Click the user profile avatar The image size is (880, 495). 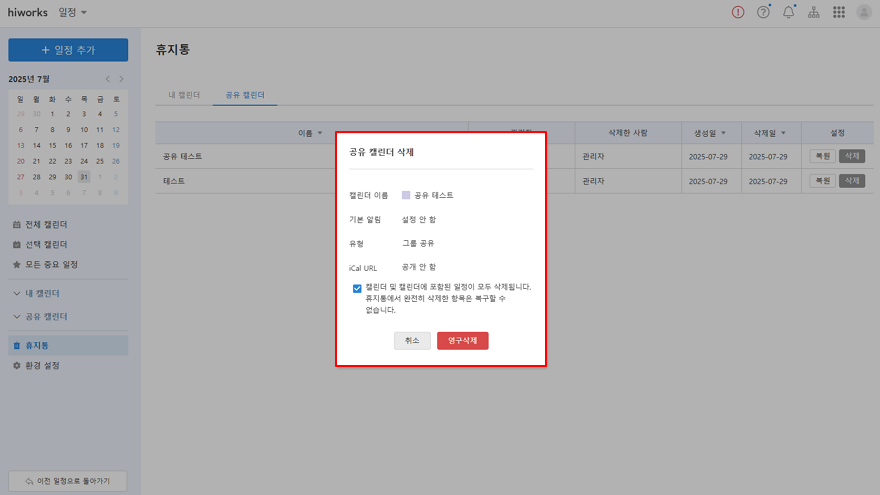[864, 12]
